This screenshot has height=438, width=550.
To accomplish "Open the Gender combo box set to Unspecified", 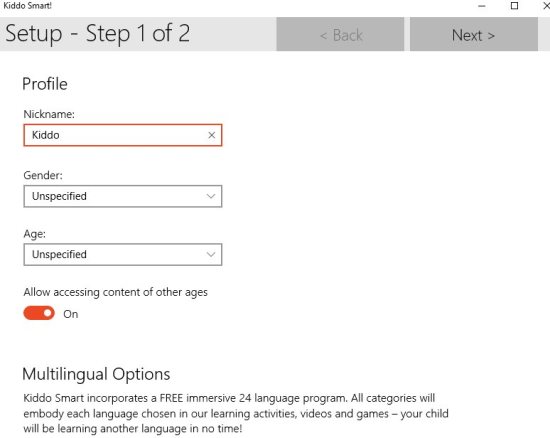I will 123,196.
